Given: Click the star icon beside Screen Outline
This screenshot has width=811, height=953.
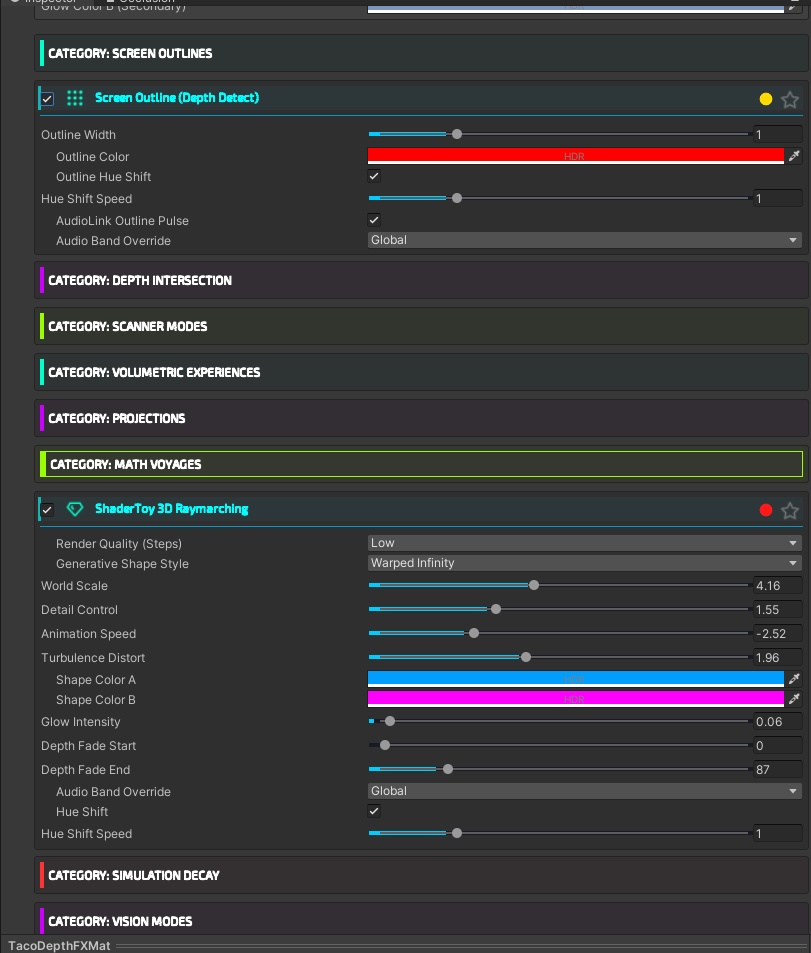Looking at the screenshot, I should pos(790,99).
